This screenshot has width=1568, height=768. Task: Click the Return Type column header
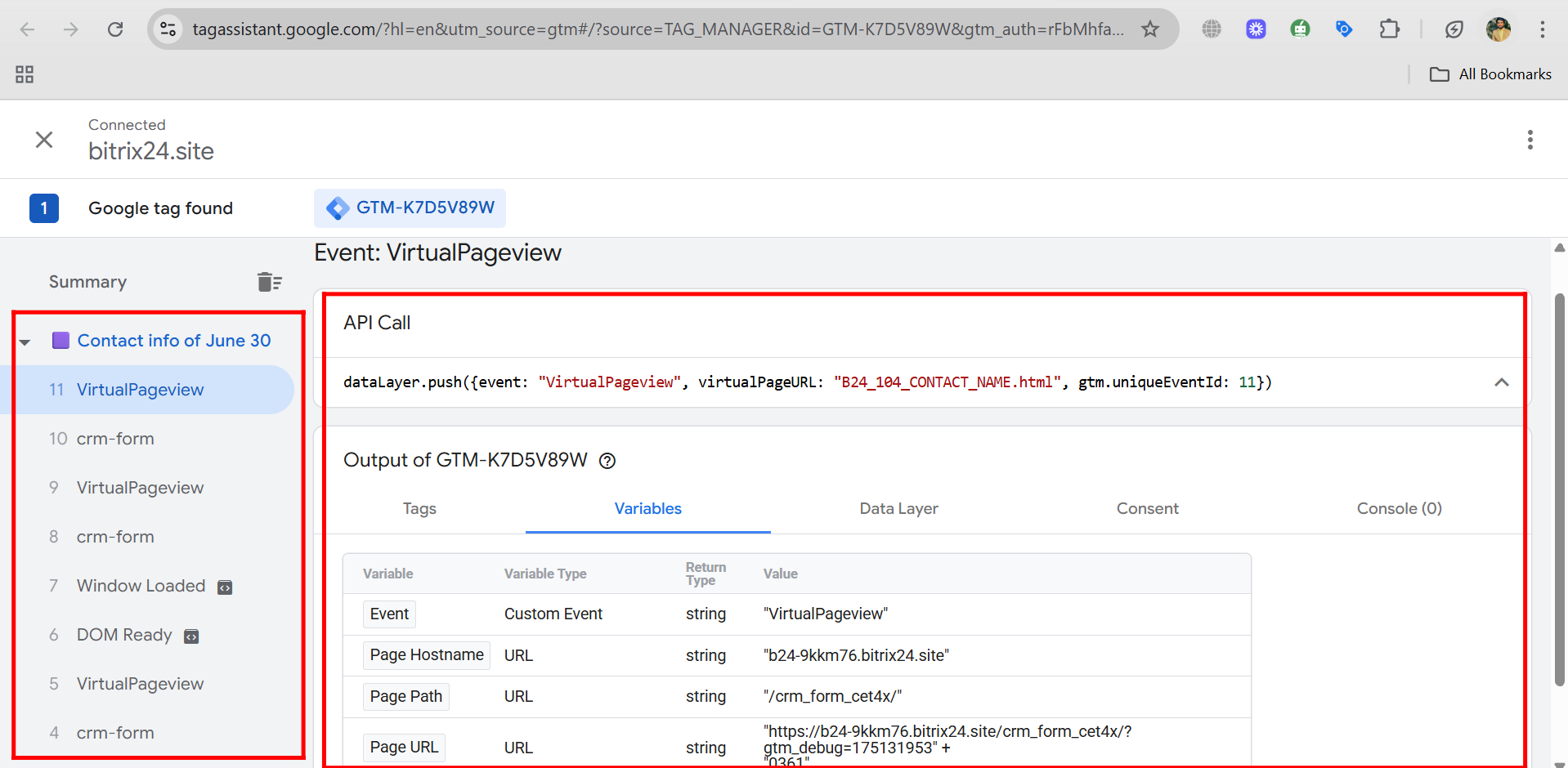tap(706, 574)
